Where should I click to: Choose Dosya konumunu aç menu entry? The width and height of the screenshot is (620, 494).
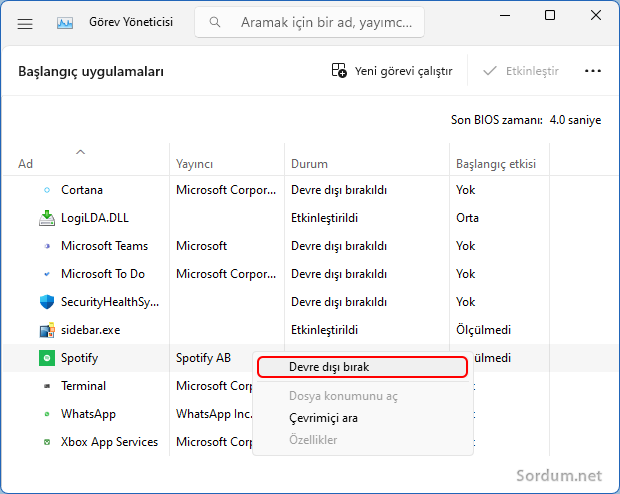click(x=343, y=396)
